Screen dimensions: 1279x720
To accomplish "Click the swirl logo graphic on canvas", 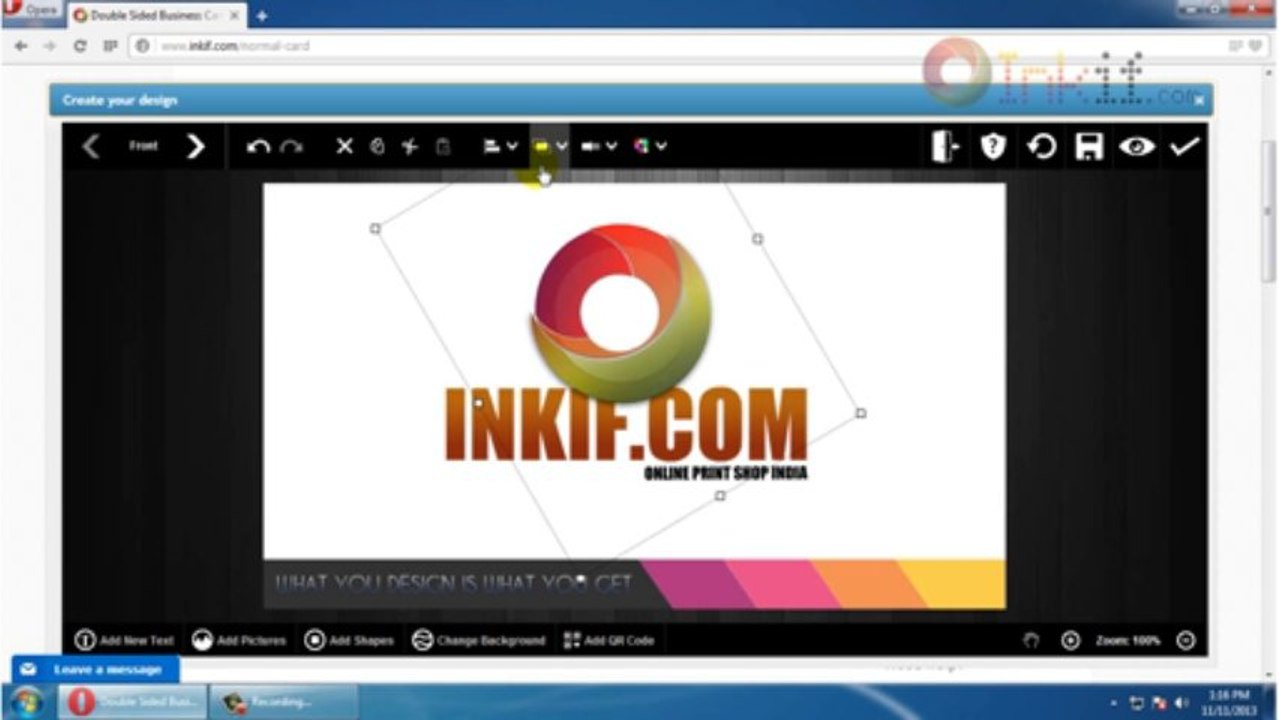I will tap(621, 311).
